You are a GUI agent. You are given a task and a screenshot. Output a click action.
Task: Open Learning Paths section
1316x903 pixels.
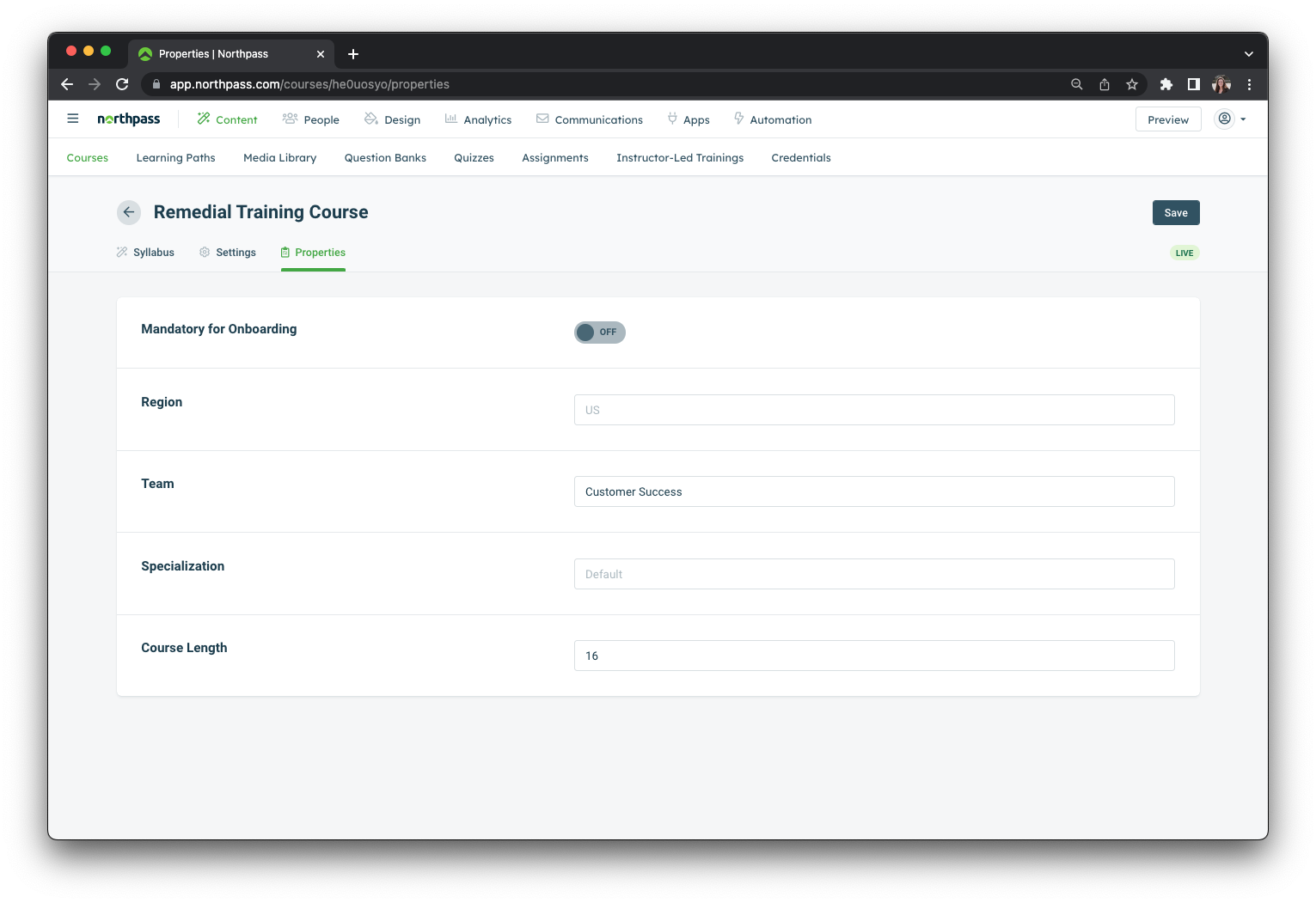click(175, 158)
